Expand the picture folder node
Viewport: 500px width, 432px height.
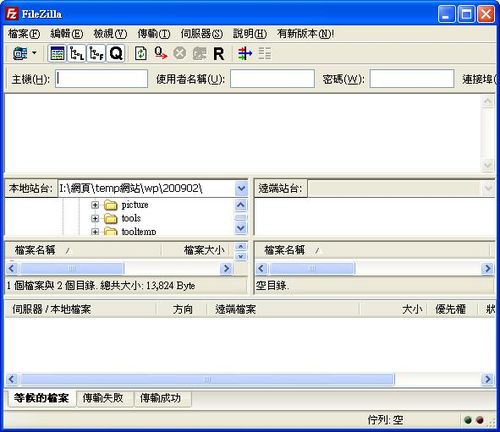coord(95,205)
